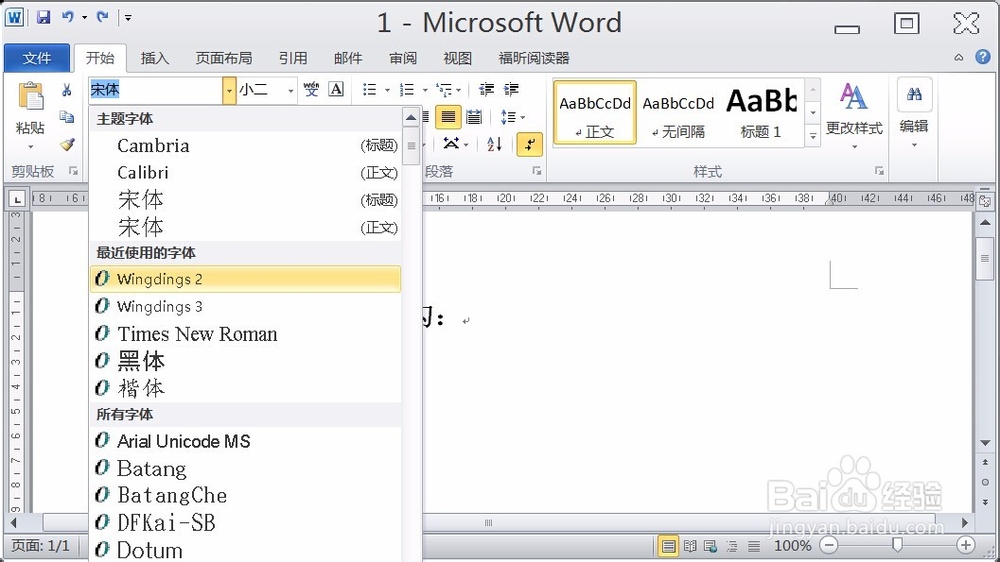
Task: Switch to Outline view
Action: tap(732, 546)
